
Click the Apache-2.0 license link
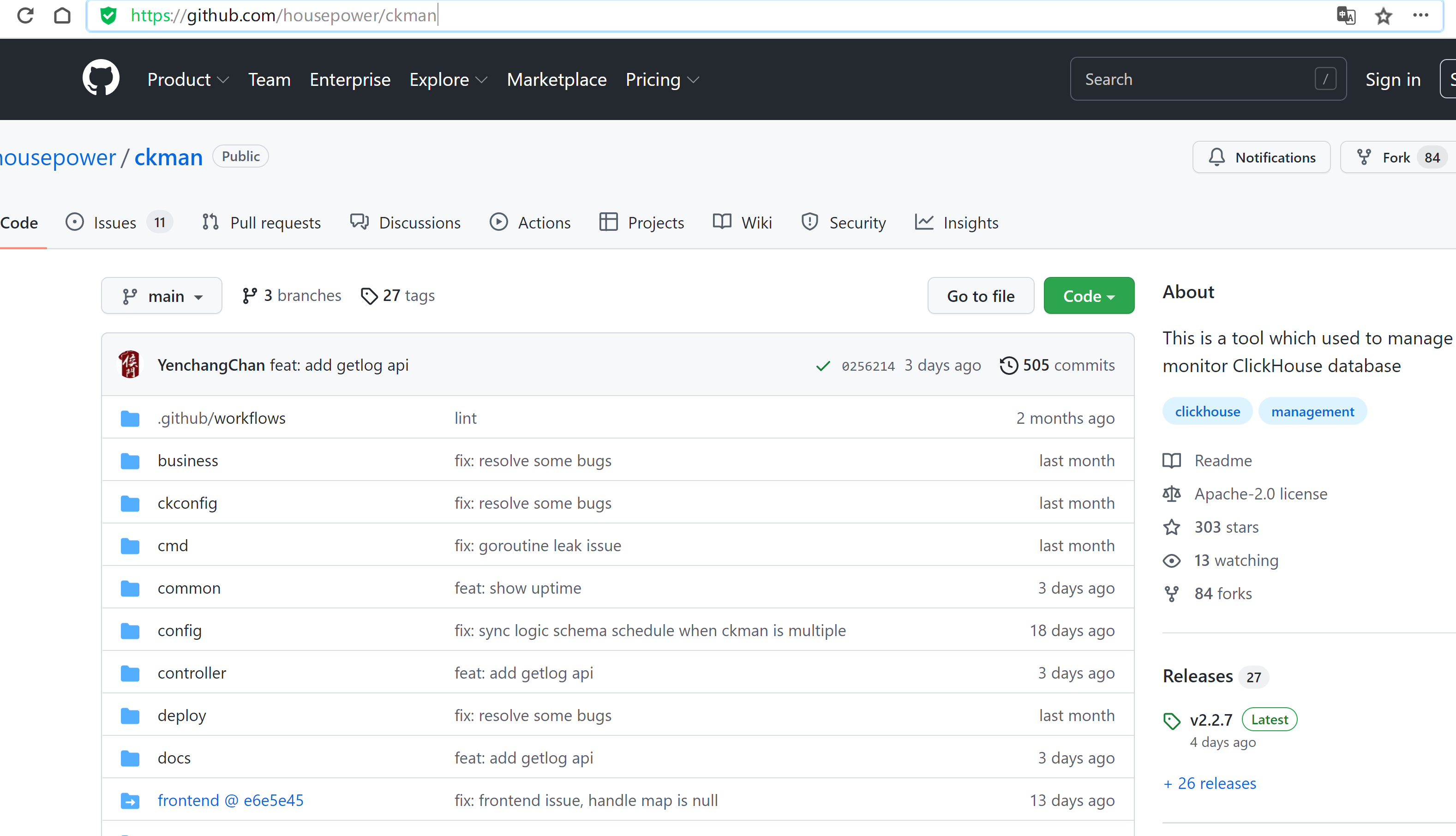1261,494
